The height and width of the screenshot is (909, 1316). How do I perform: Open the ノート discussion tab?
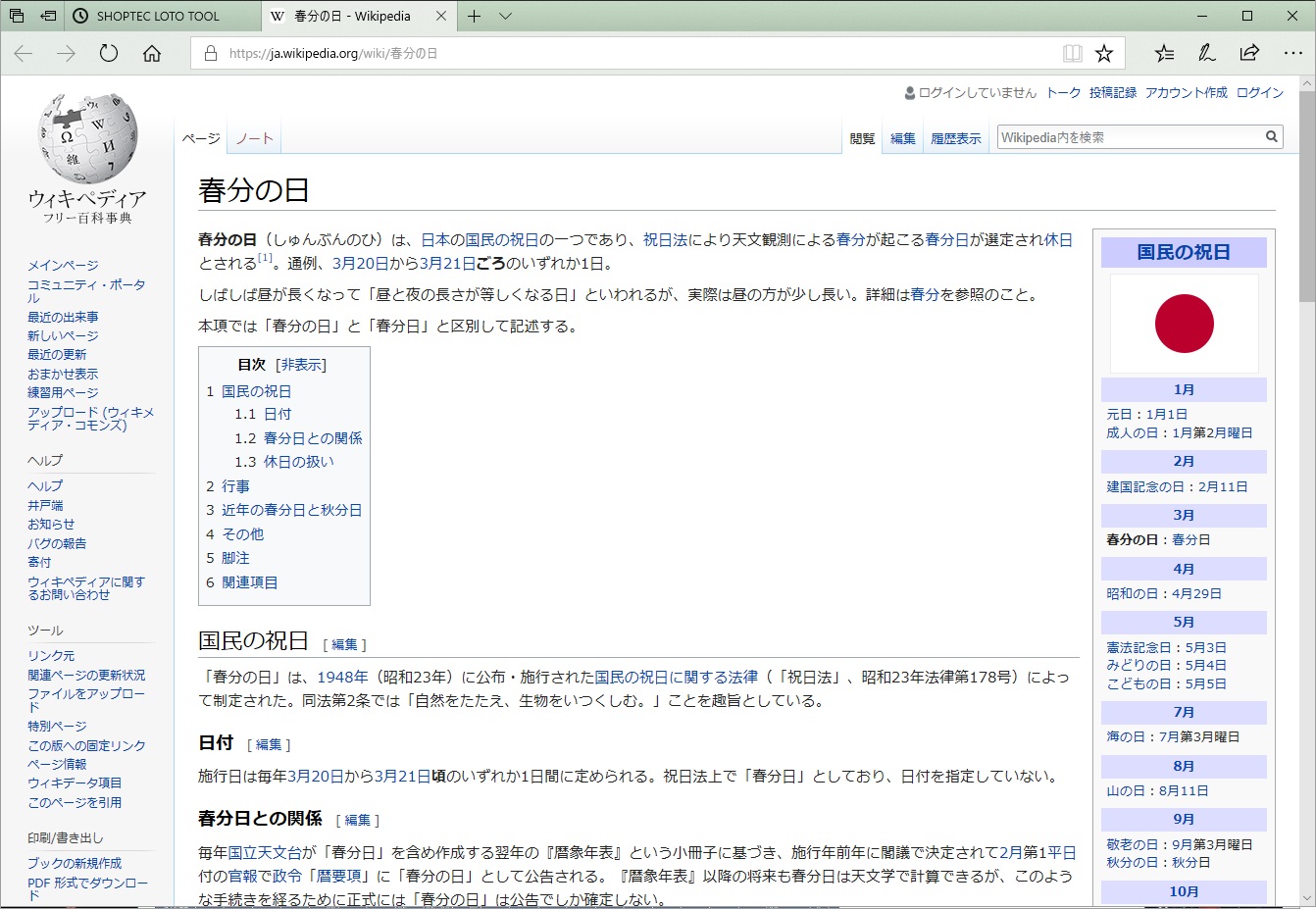(x=254, y=138)
